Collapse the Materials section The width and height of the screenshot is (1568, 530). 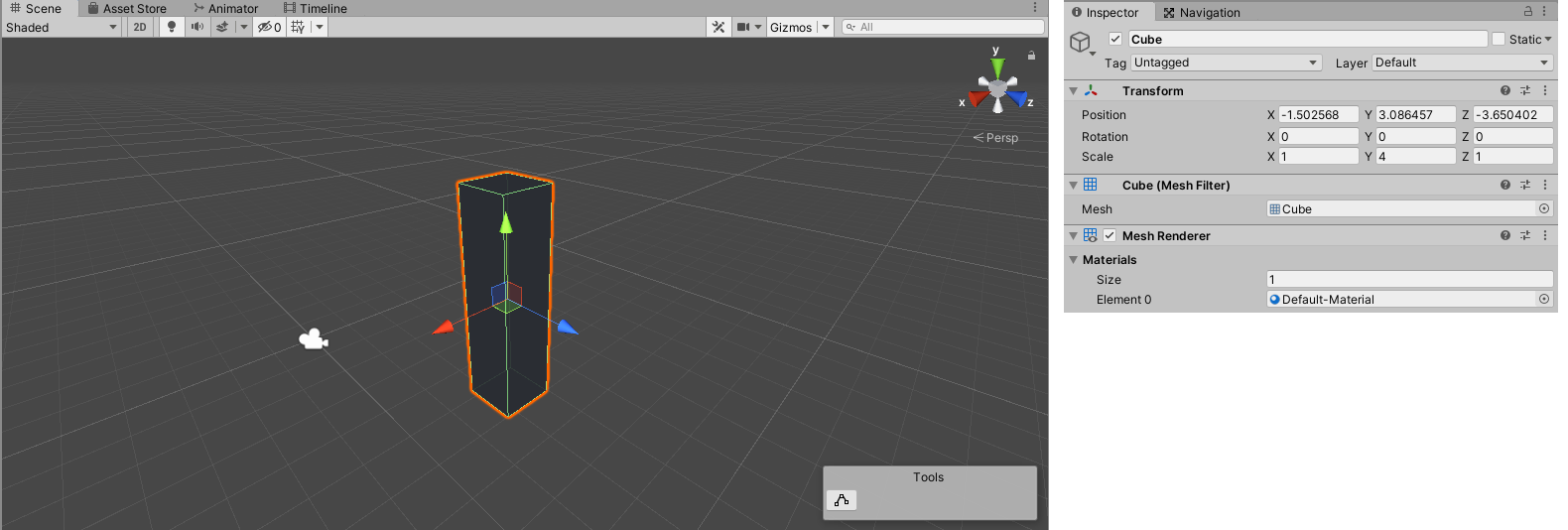pos(1074,259)
